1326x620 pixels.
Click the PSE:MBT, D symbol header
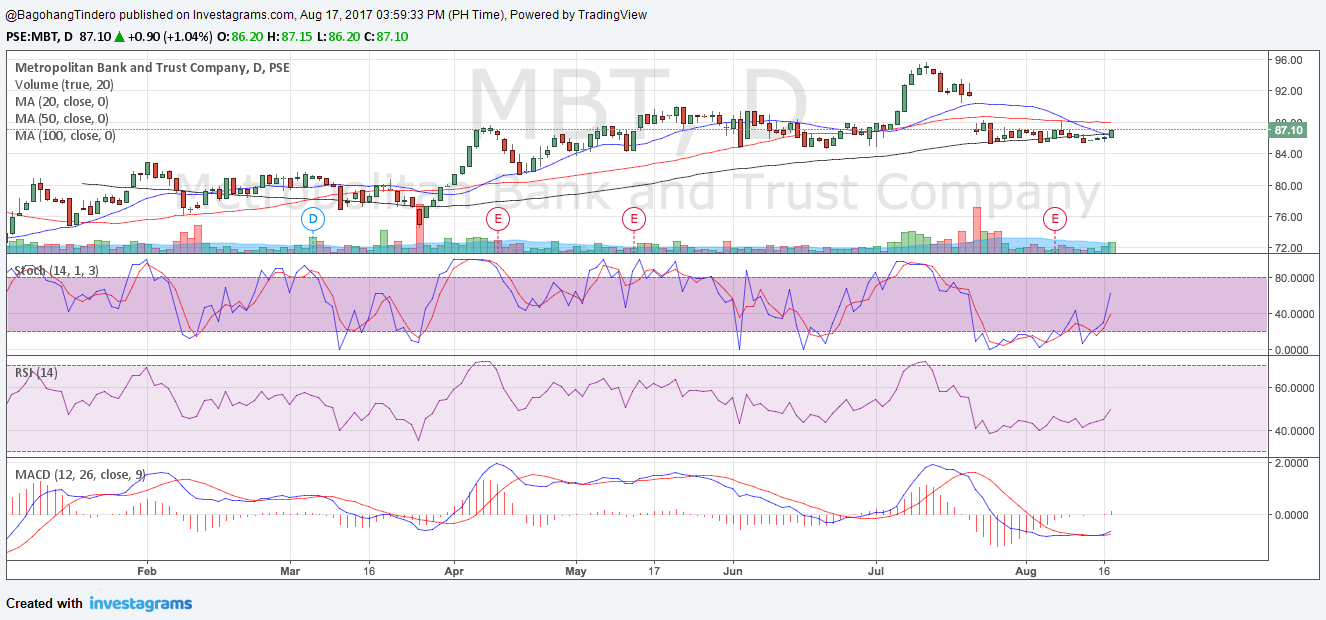(x=40, y=36)
